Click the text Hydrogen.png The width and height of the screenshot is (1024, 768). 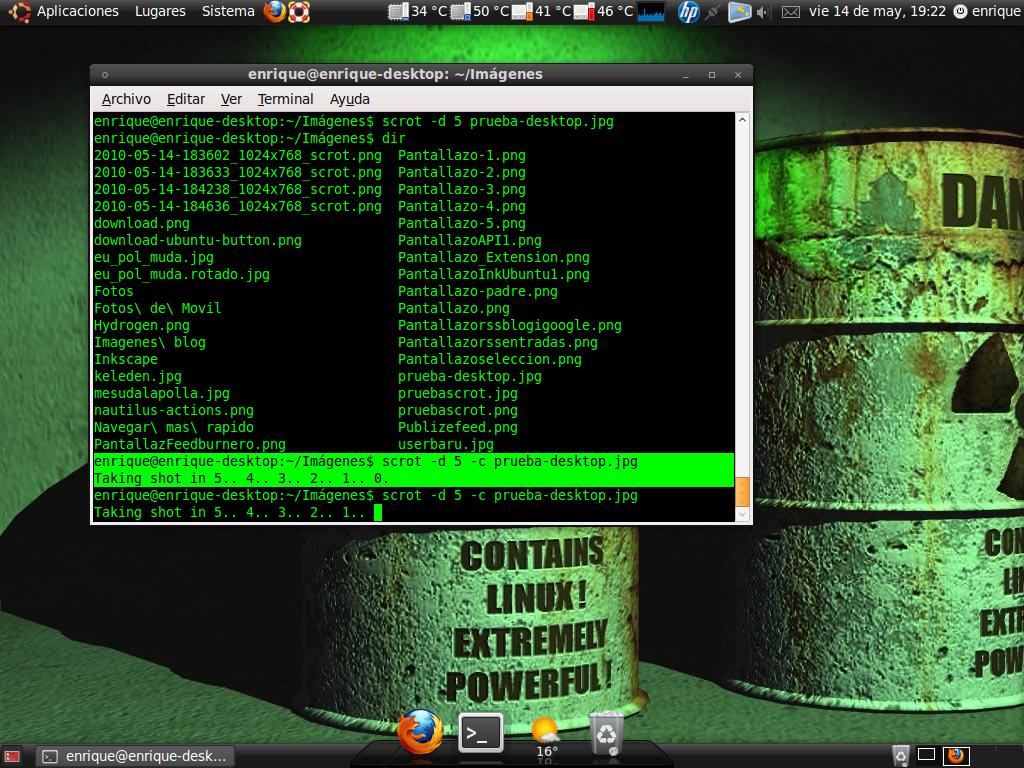[x=142, y=325]
